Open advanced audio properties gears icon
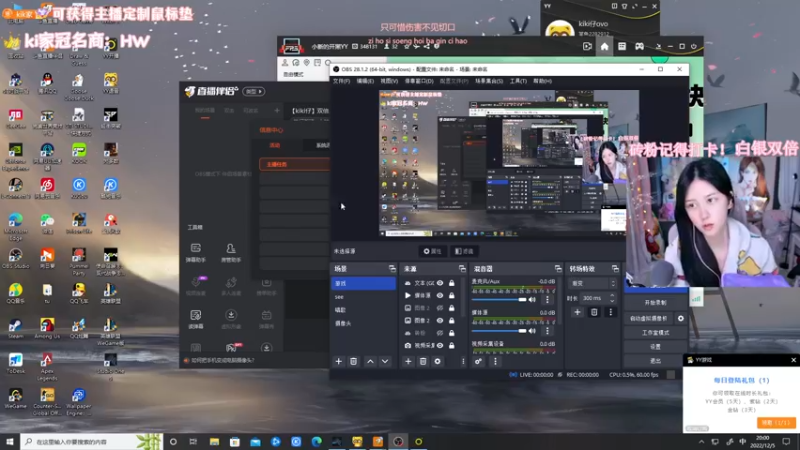 (478, 361)
